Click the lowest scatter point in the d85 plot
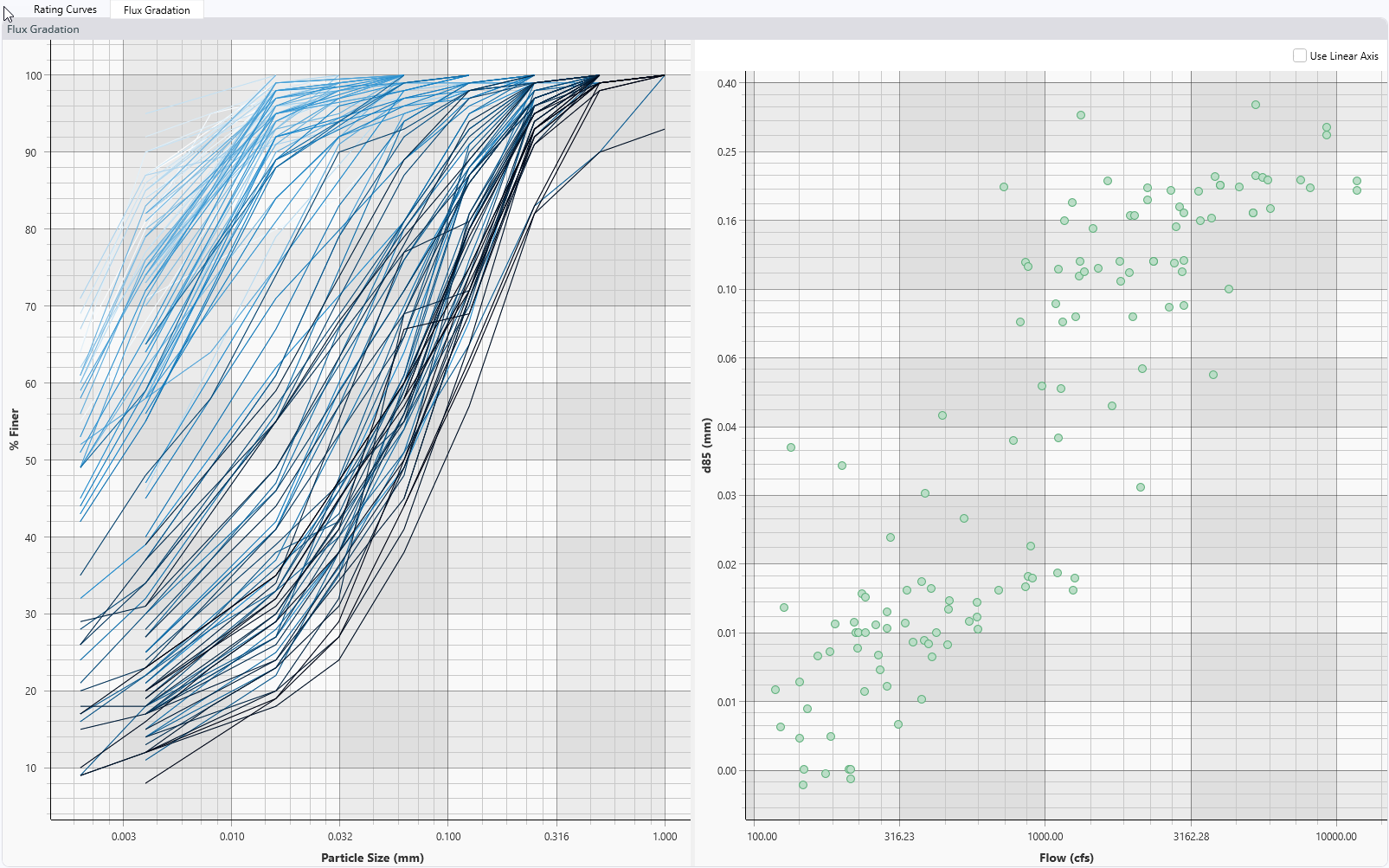This screenshot has height=868, width=1389. pos(803,785)
